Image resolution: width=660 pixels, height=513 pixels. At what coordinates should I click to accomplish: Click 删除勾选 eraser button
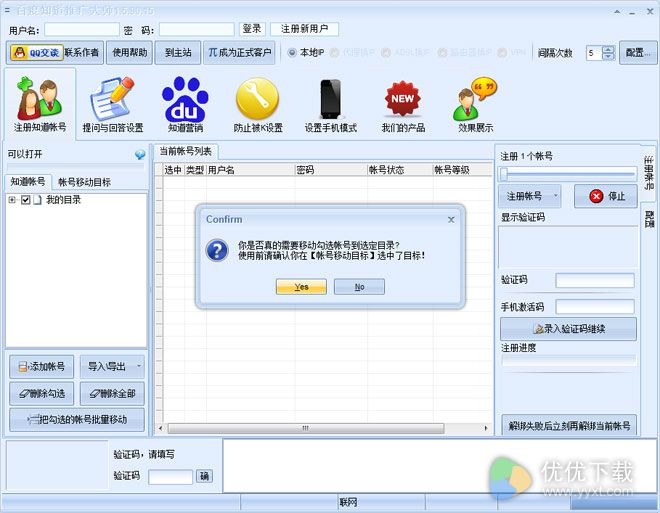click(41, 393)
